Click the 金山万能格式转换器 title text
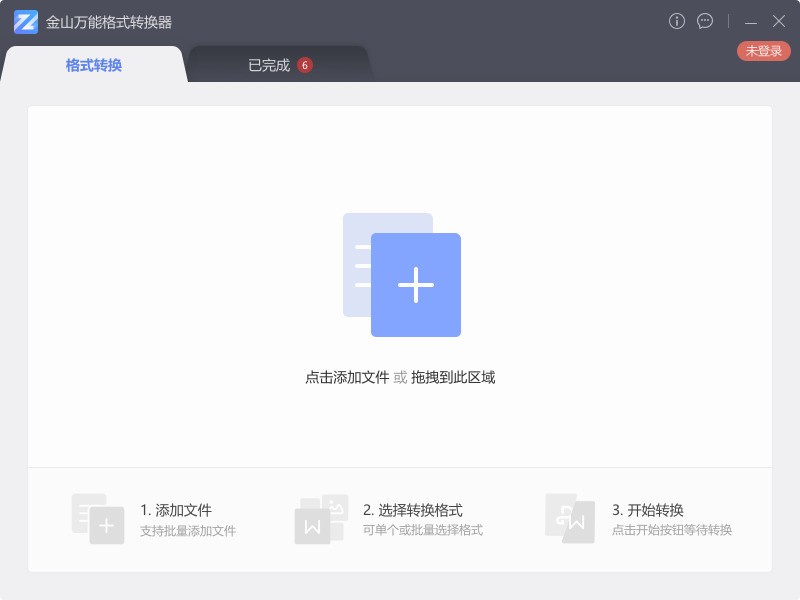The width and height of the screenshot is (800, 600). tap(109, 22)
